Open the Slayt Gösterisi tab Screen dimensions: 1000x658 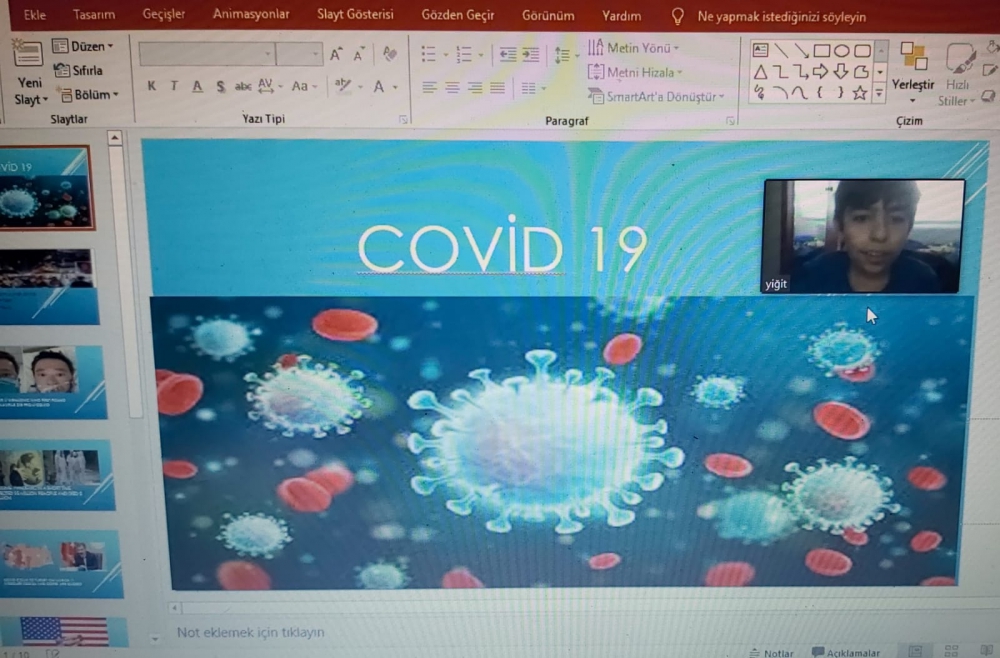355,14
